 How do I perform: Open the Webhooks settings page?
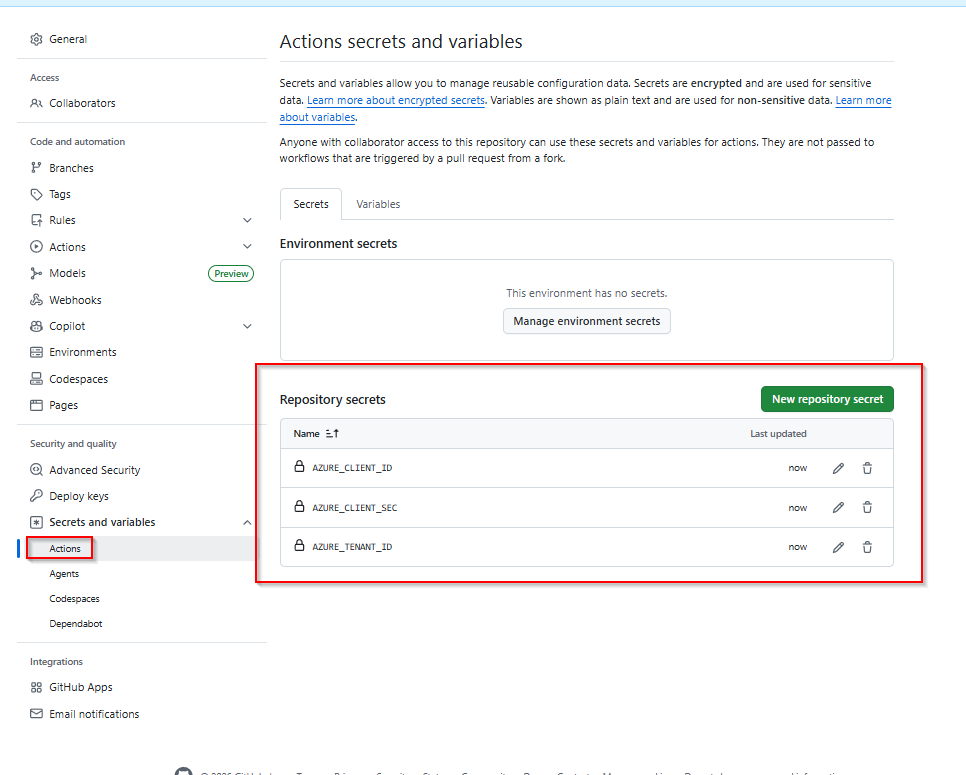pos(75,300)
